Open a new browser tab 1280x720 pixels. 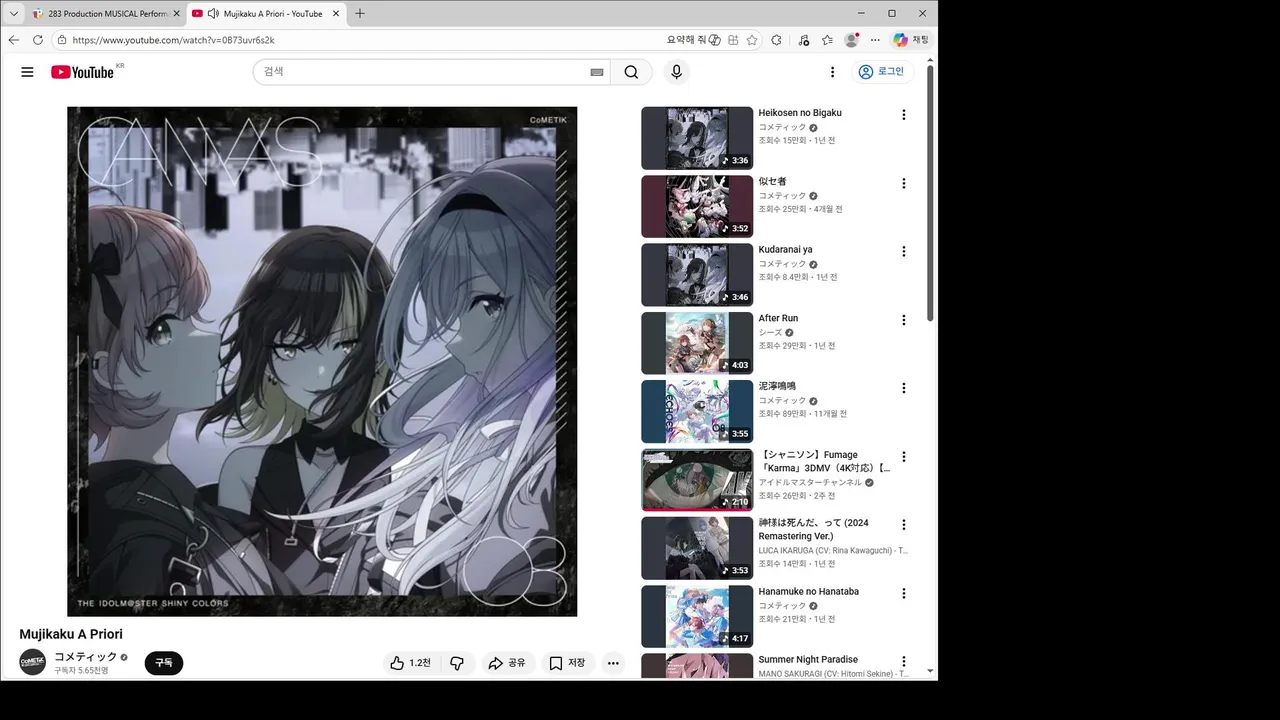[x=360, y=14]
